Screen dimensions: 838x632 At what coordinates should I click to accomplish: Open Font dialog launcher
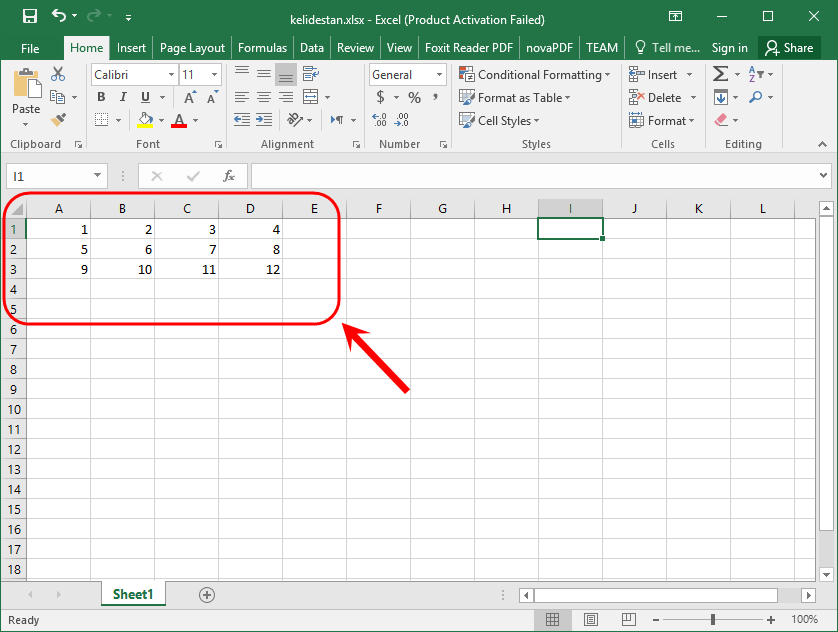point(218,144)
